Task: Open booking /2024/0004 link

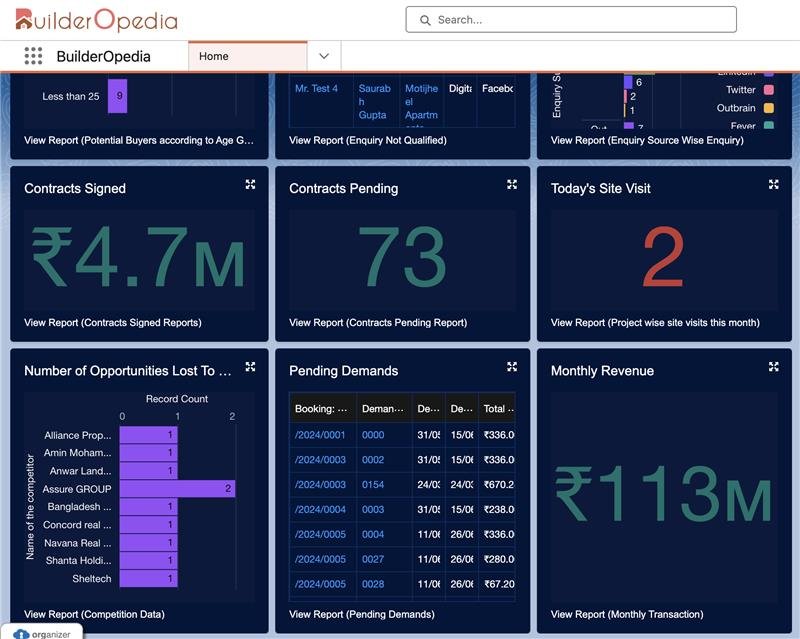Action: [x=320, y=509]
